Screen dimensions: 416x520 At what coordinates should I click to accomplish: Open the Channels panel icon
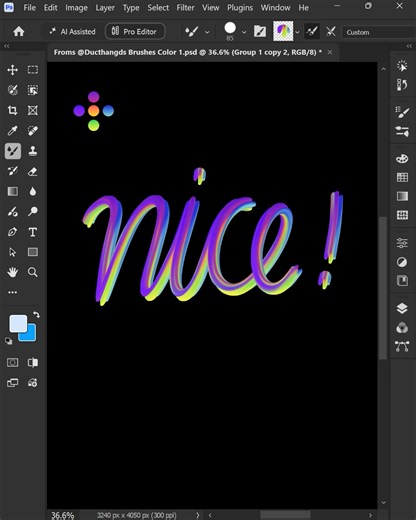click(402, 328)
